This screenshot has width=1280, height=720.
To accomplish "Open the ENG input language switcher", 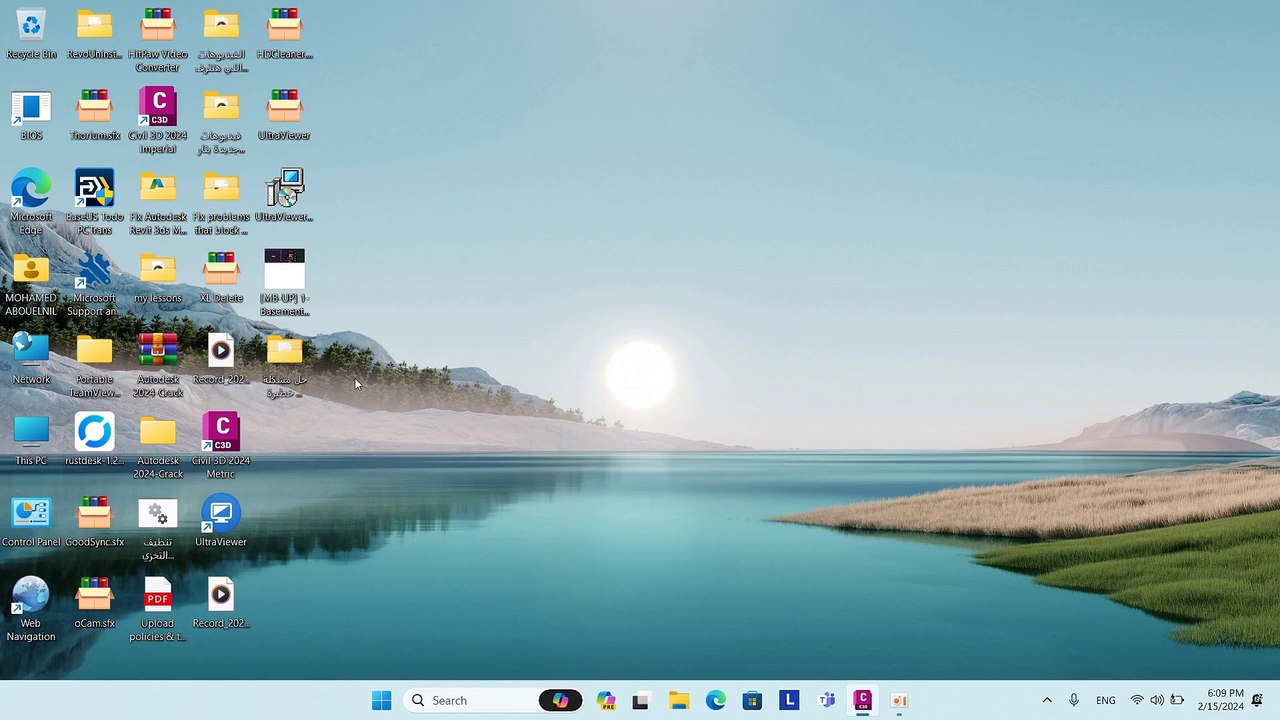I will (x=1106, y=701).
